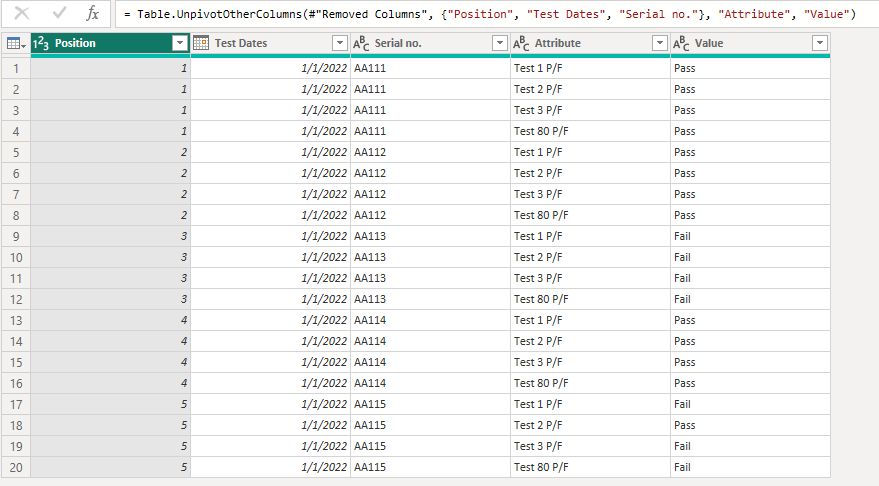Click the AA115 cell in row 20
The image size is (879, 486).
(x=431, y=468)
